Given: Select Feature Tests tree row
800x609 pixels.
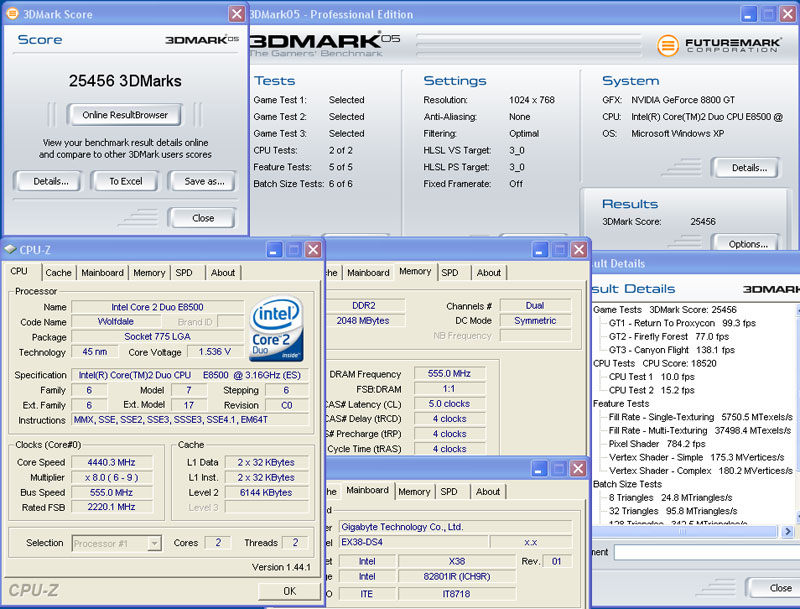Looking at the screenshot, I should (621, 403).
